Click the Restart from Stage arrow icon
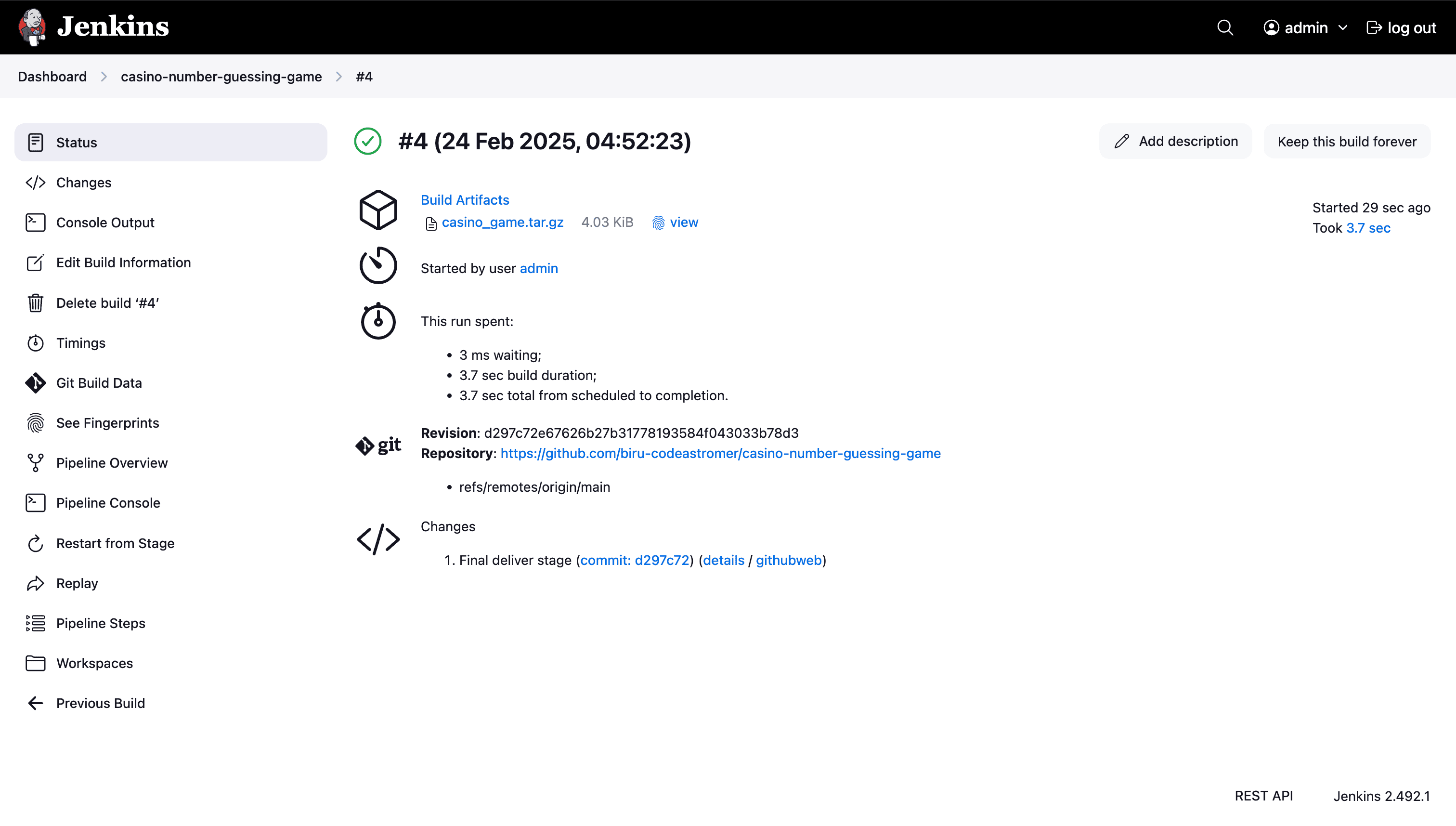The width and height of the screenshot is (1456, 826). (x=35, y=543)
